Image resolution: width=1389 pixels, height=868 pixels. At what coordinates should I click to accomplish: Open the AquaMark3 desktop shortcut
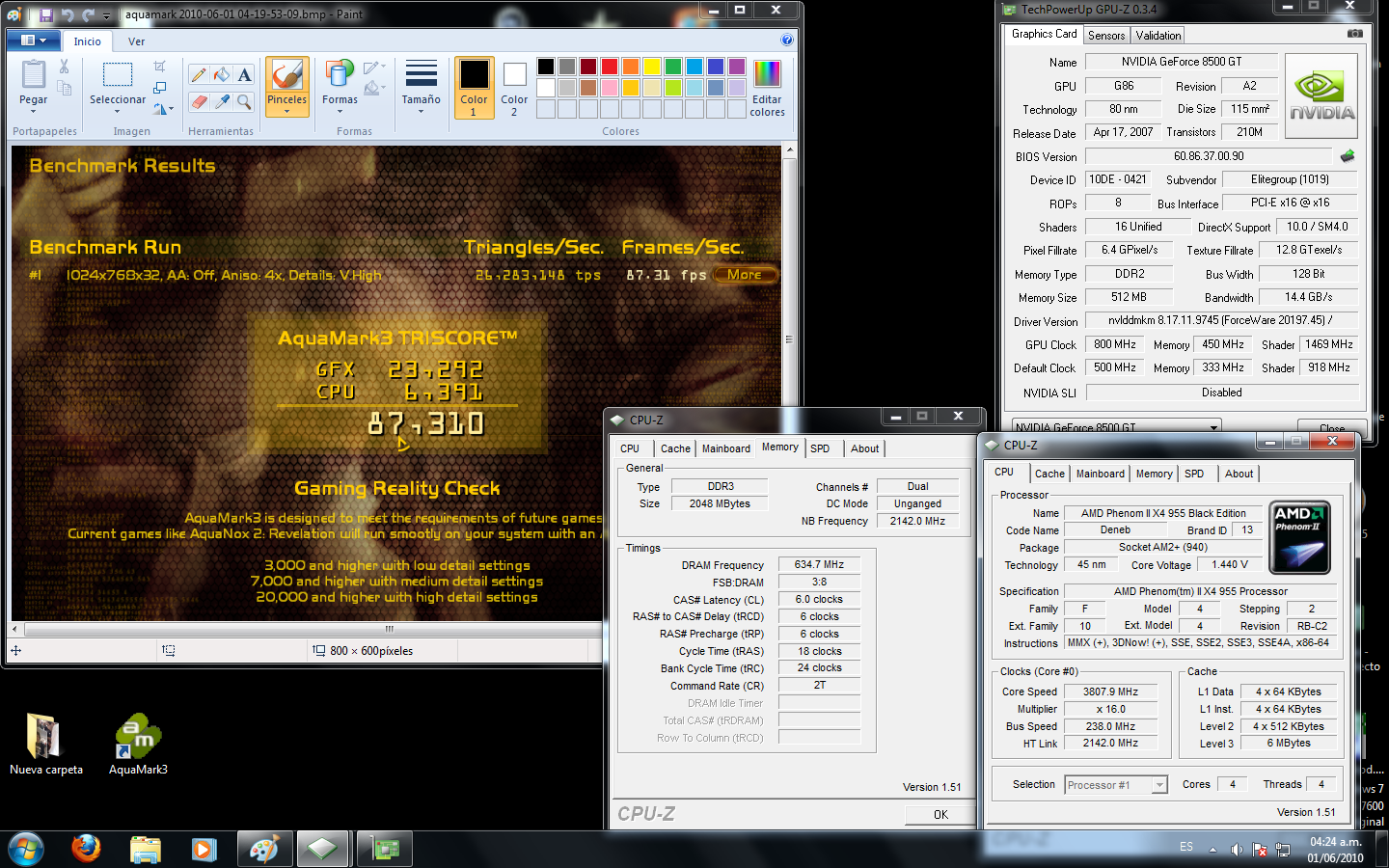(x=138, y=744)
